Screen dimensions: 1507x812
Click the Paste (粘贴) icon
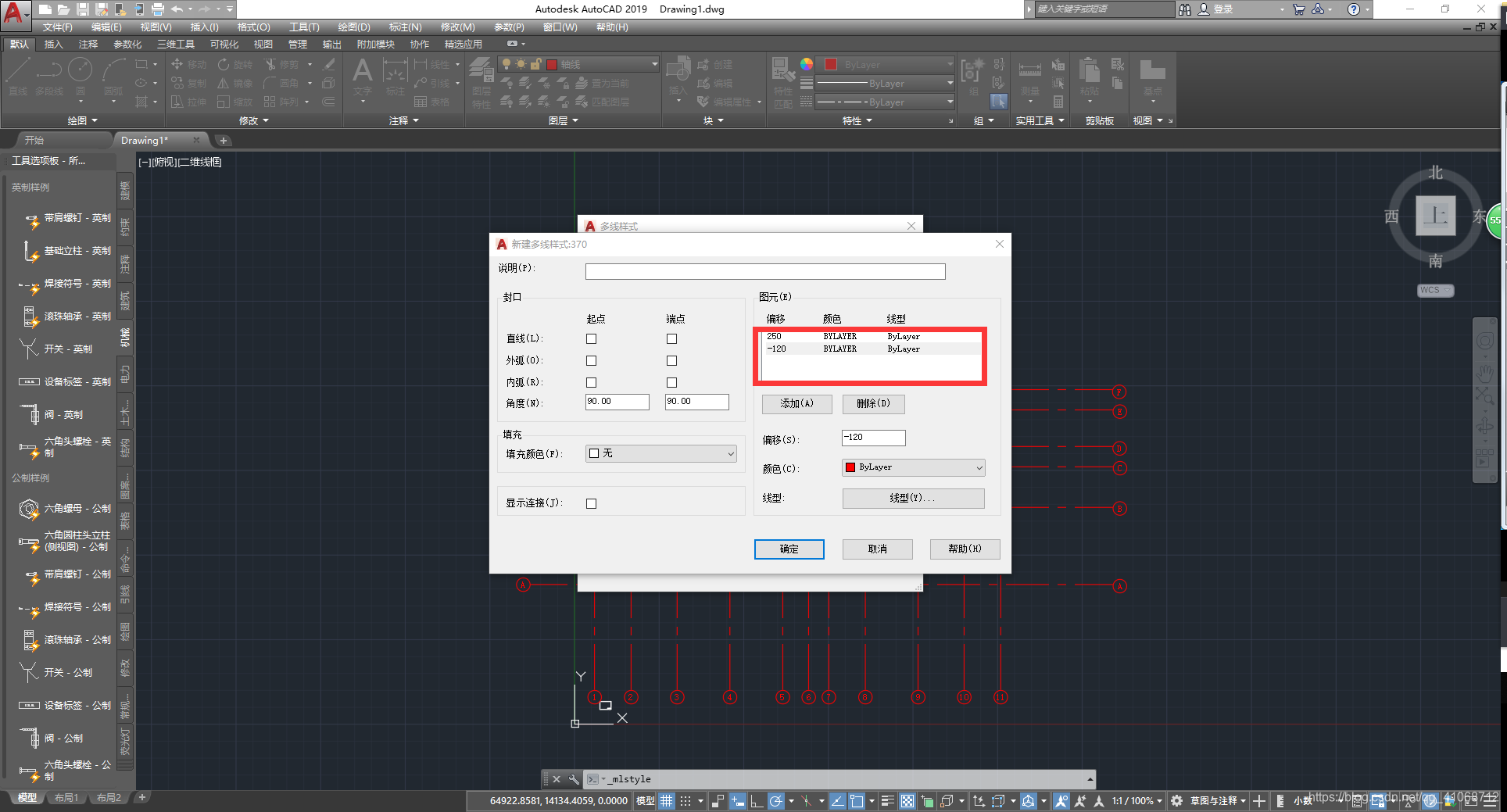tap(1090, 77)
